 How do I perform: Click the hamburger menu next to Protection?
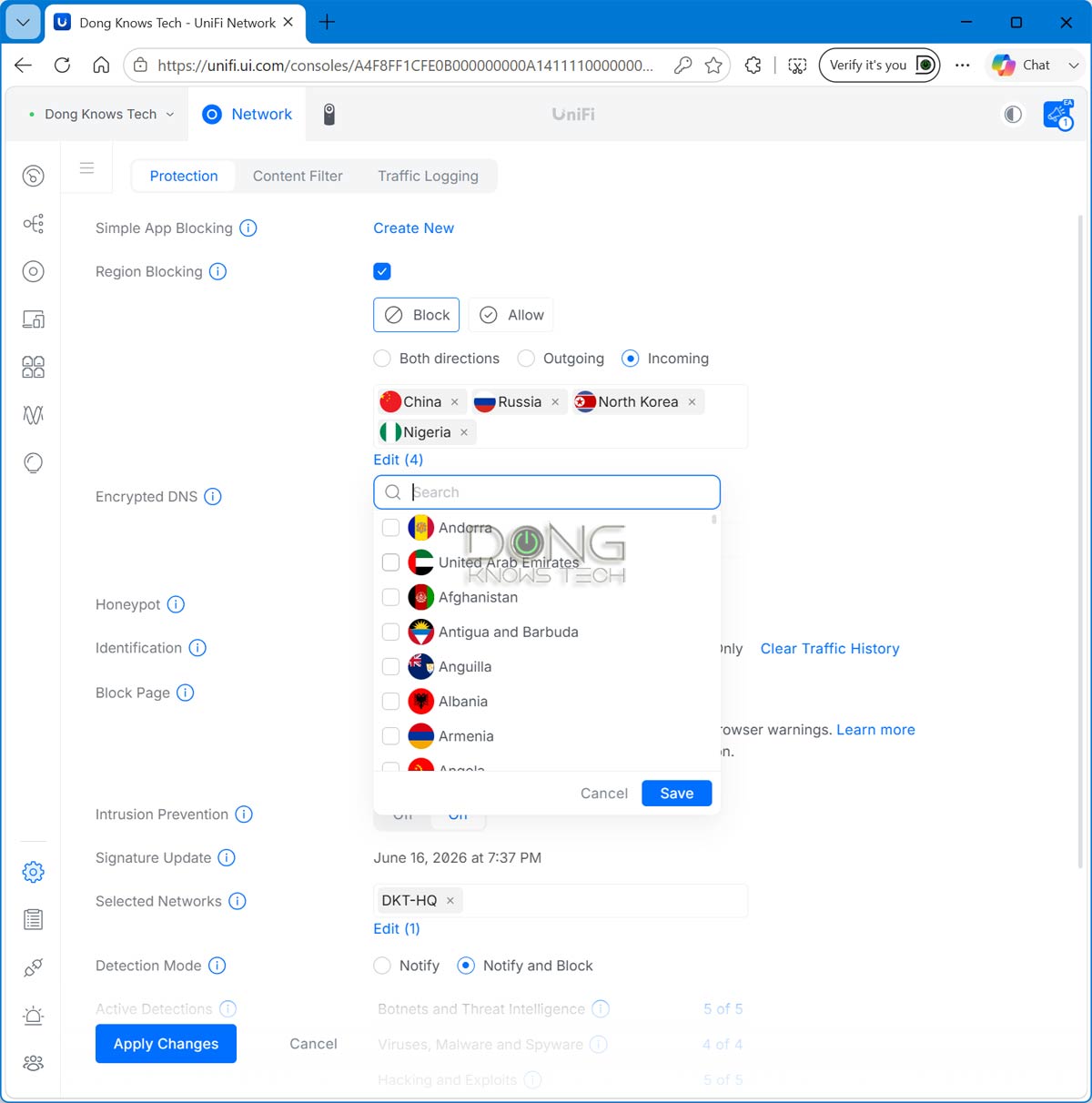pyautogui.click(x=87, y=167)
